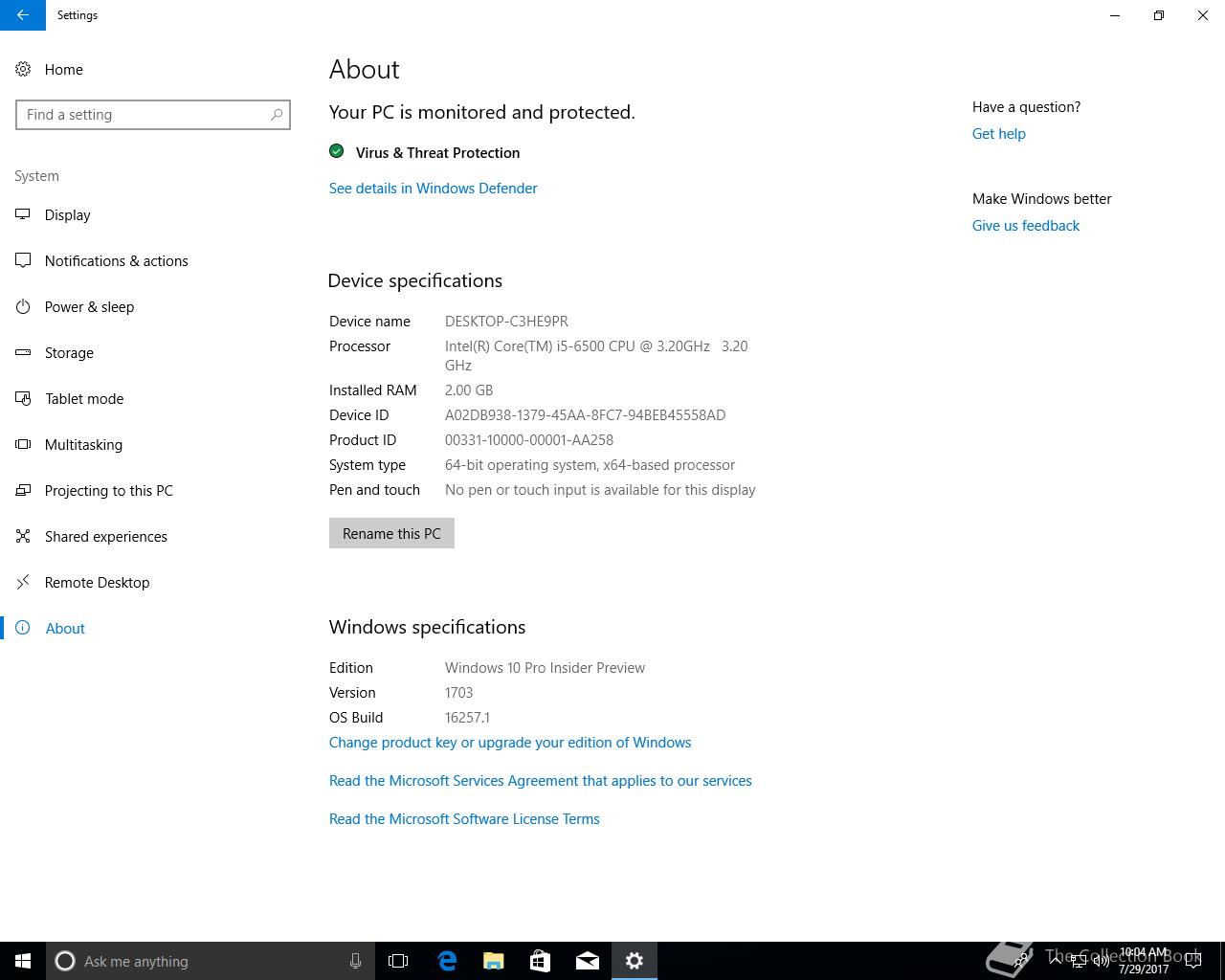1225x980 pixels.
Task: Click the Cortana microphone icon
Action: pos(355,961)
